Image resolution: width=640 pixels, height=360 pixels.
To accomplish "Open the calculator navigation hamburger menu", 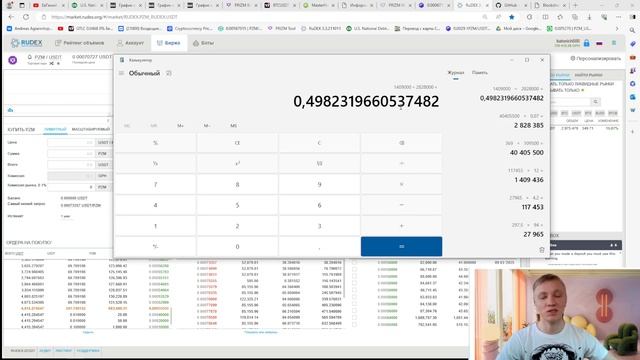I will 121,73.
